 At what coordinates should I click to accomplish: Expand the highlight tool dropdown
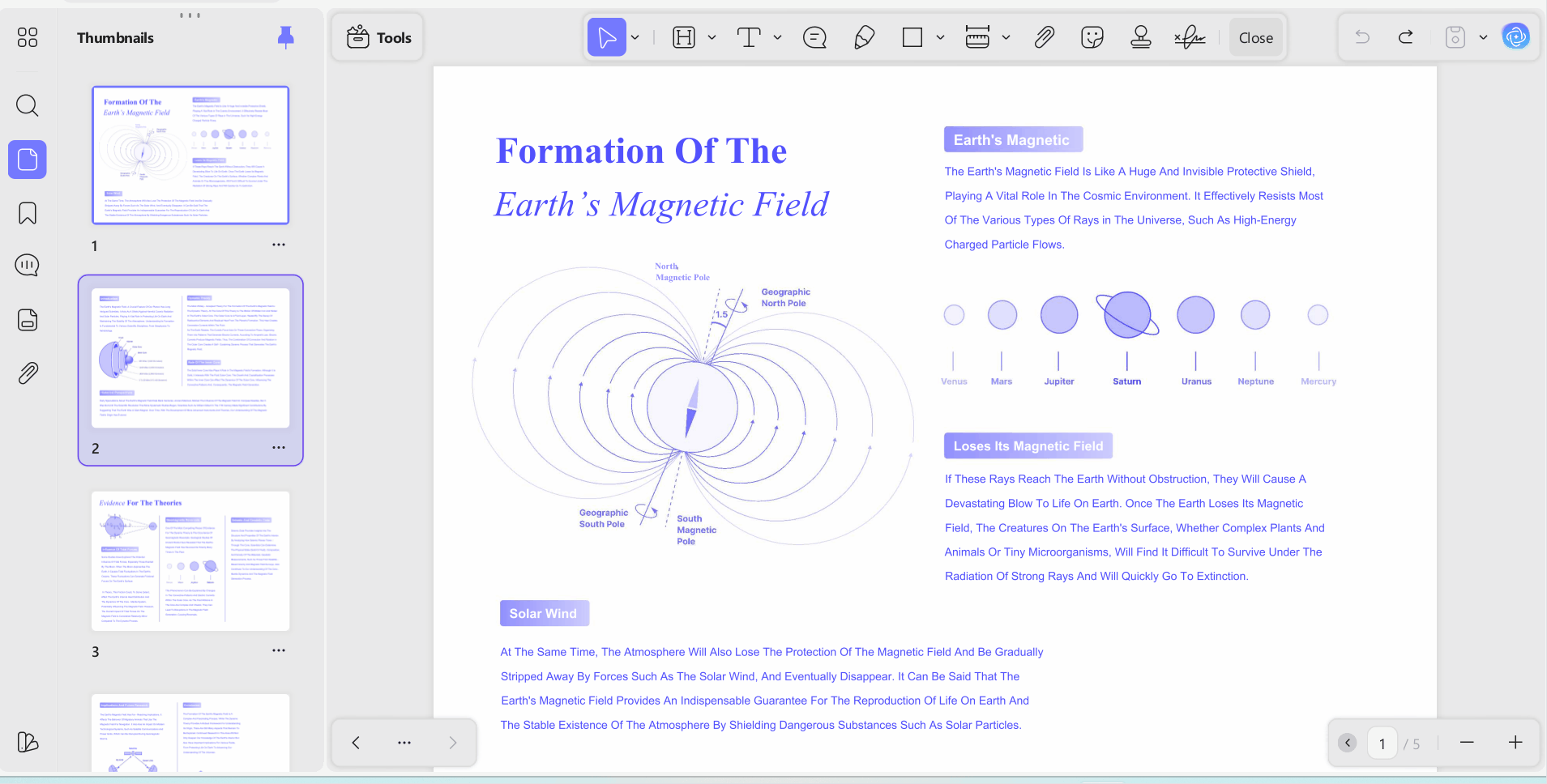coord(712,37)
